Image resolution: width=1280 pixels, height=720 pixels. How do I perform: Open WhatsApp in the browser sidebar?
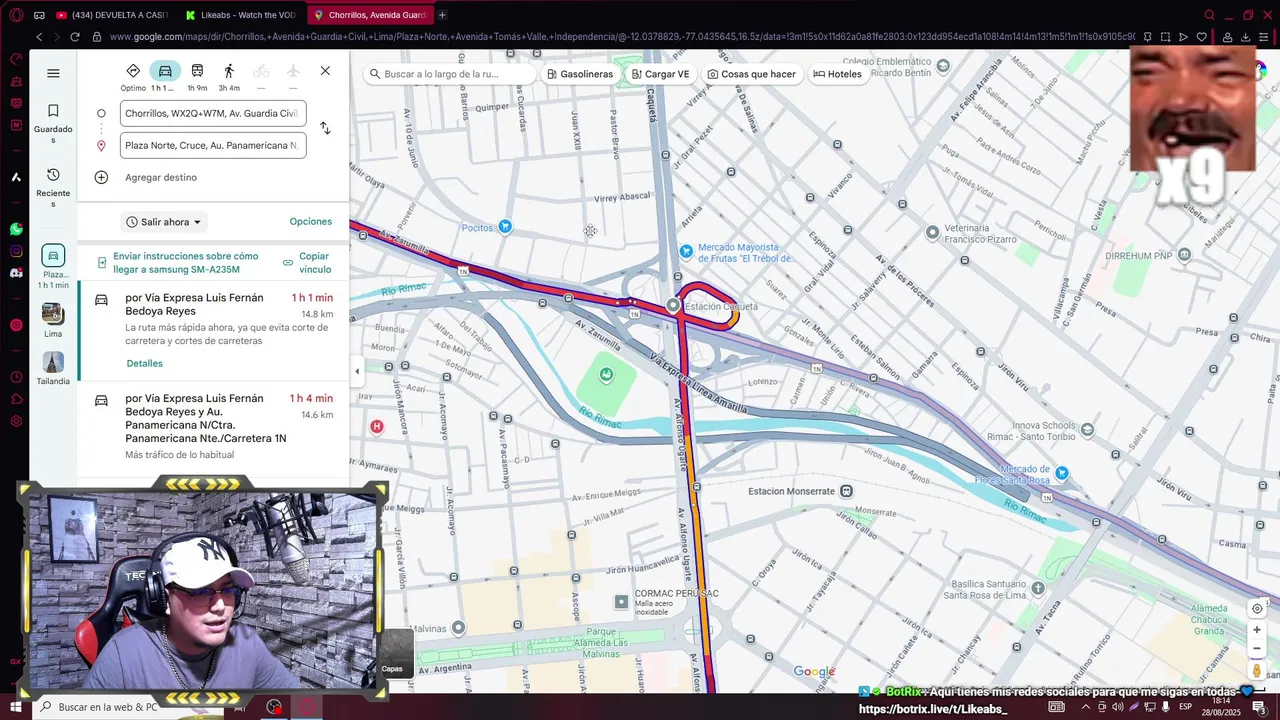click(x=16, y=229)
